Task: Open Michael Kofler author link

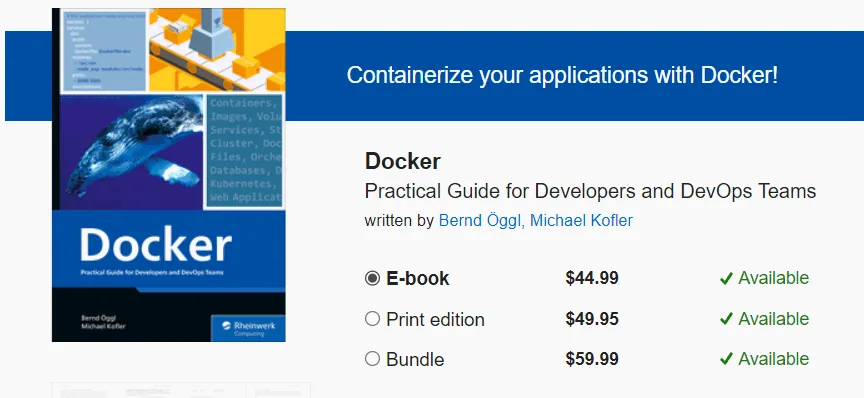Action: pyautogui.click(x=581, y=220)
